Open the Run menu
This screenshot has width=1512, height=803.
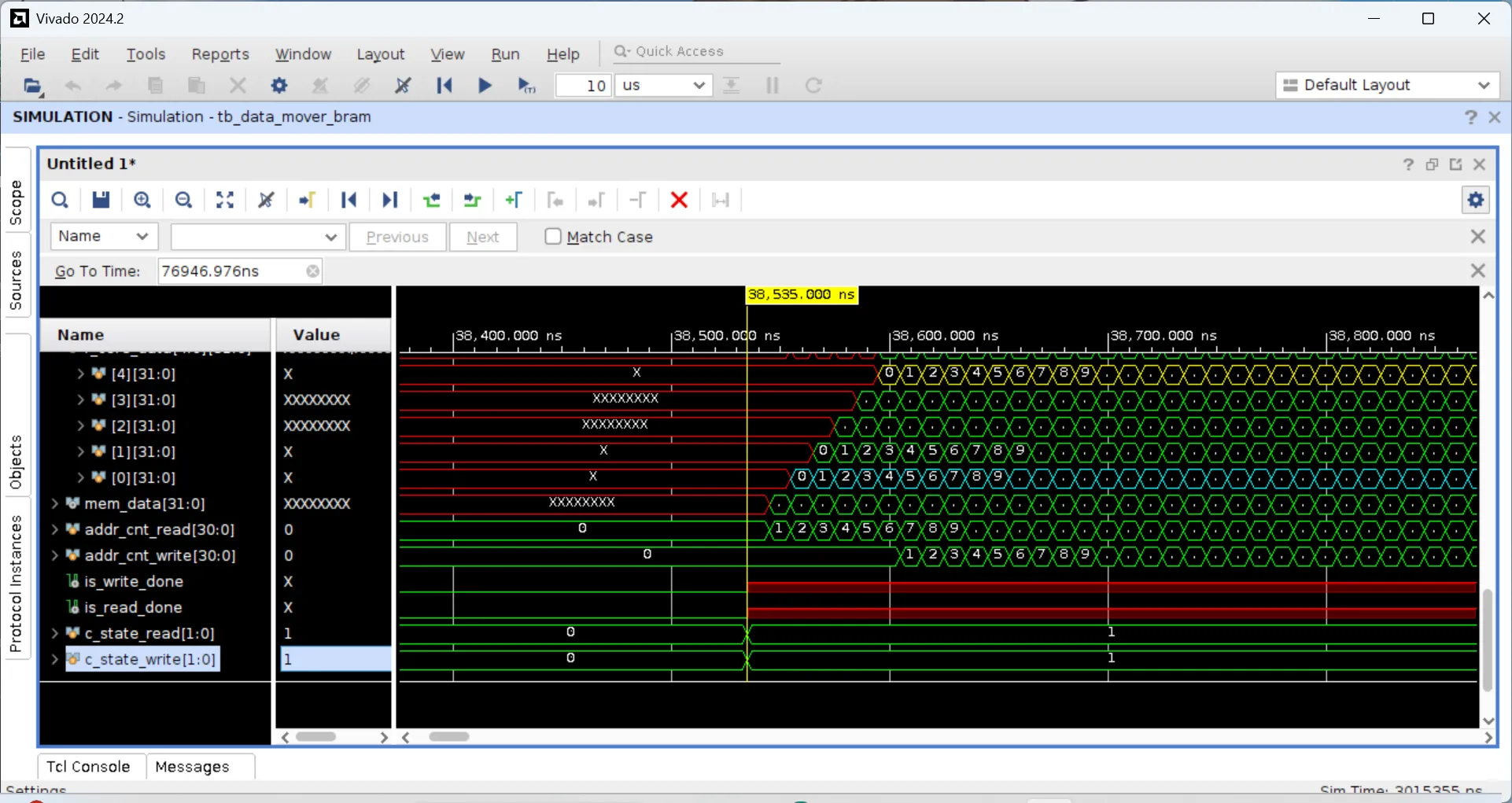(505, 54)
